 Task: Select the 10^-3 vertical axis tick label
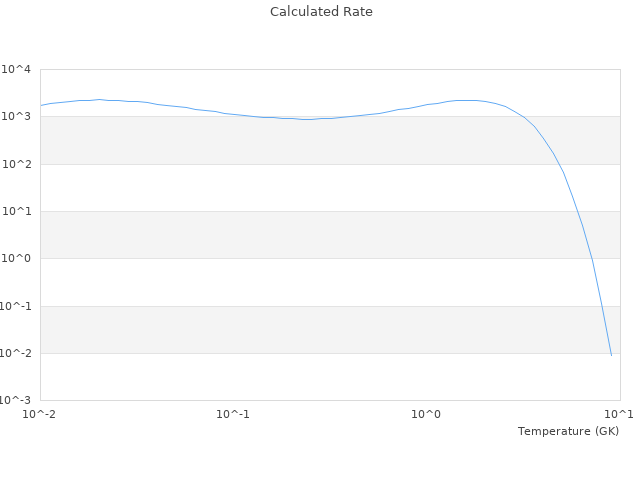tap(15, 400)
